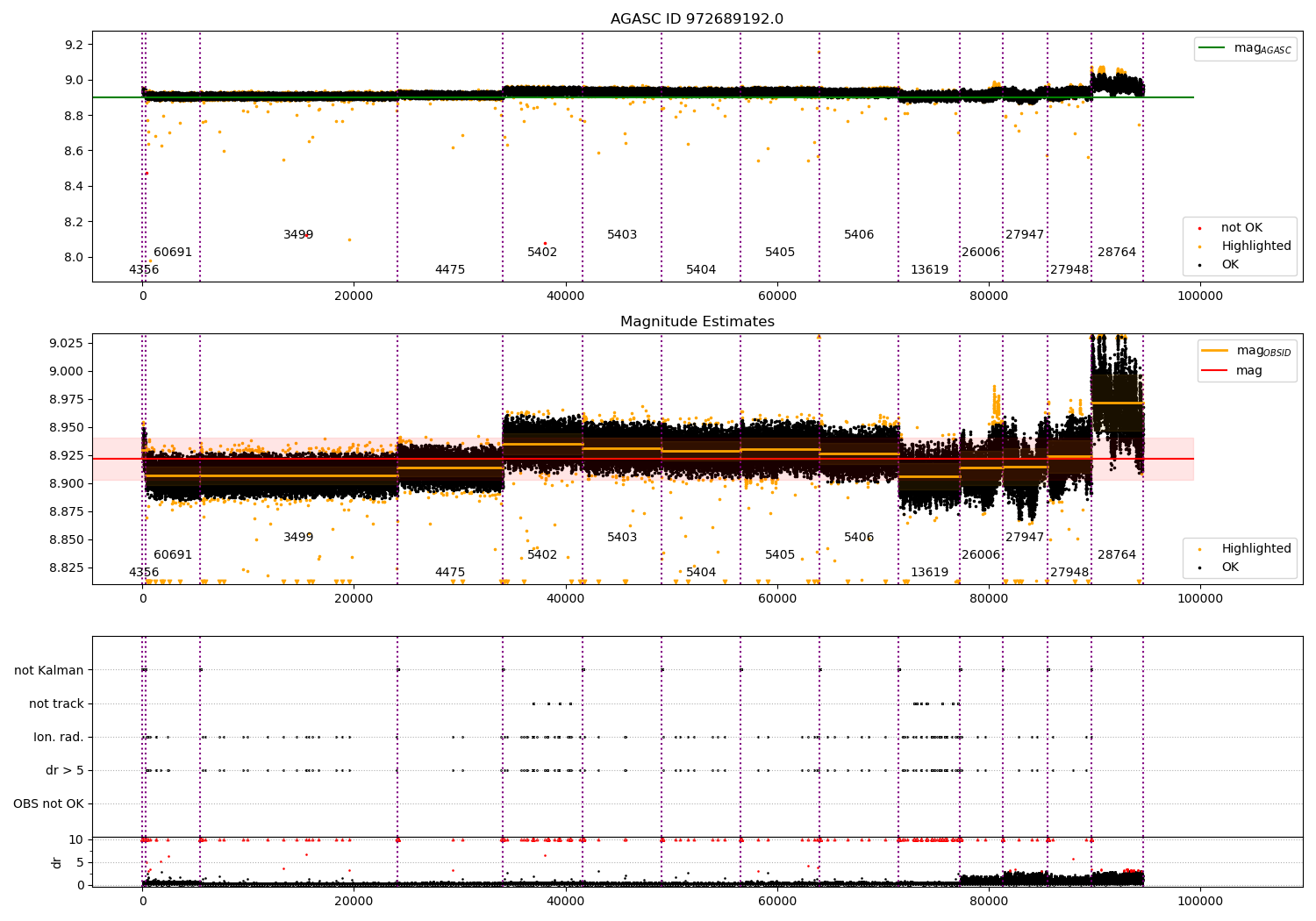Click the "OBS not OK" axis label
The height and width of the screenshot is (921, 1316).
(48, 804)
